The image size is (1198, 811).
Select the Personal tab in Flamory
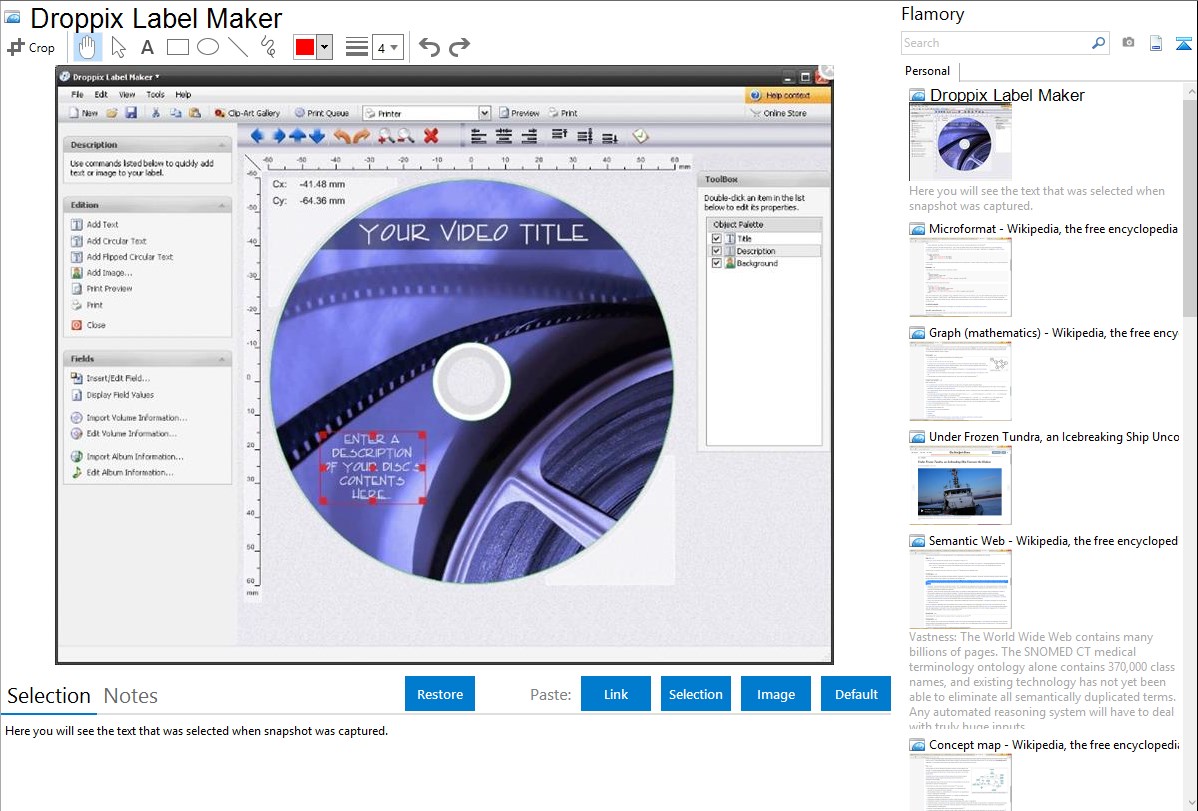click(928, 71)
